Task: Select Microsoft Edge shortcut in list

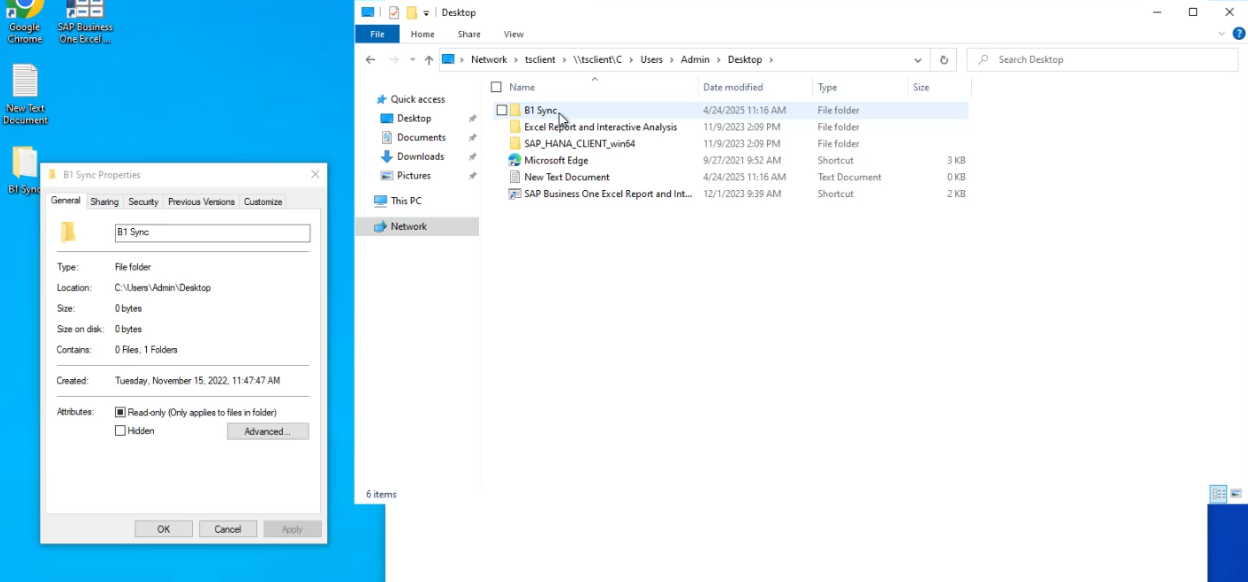Action: tap(555, 160)
